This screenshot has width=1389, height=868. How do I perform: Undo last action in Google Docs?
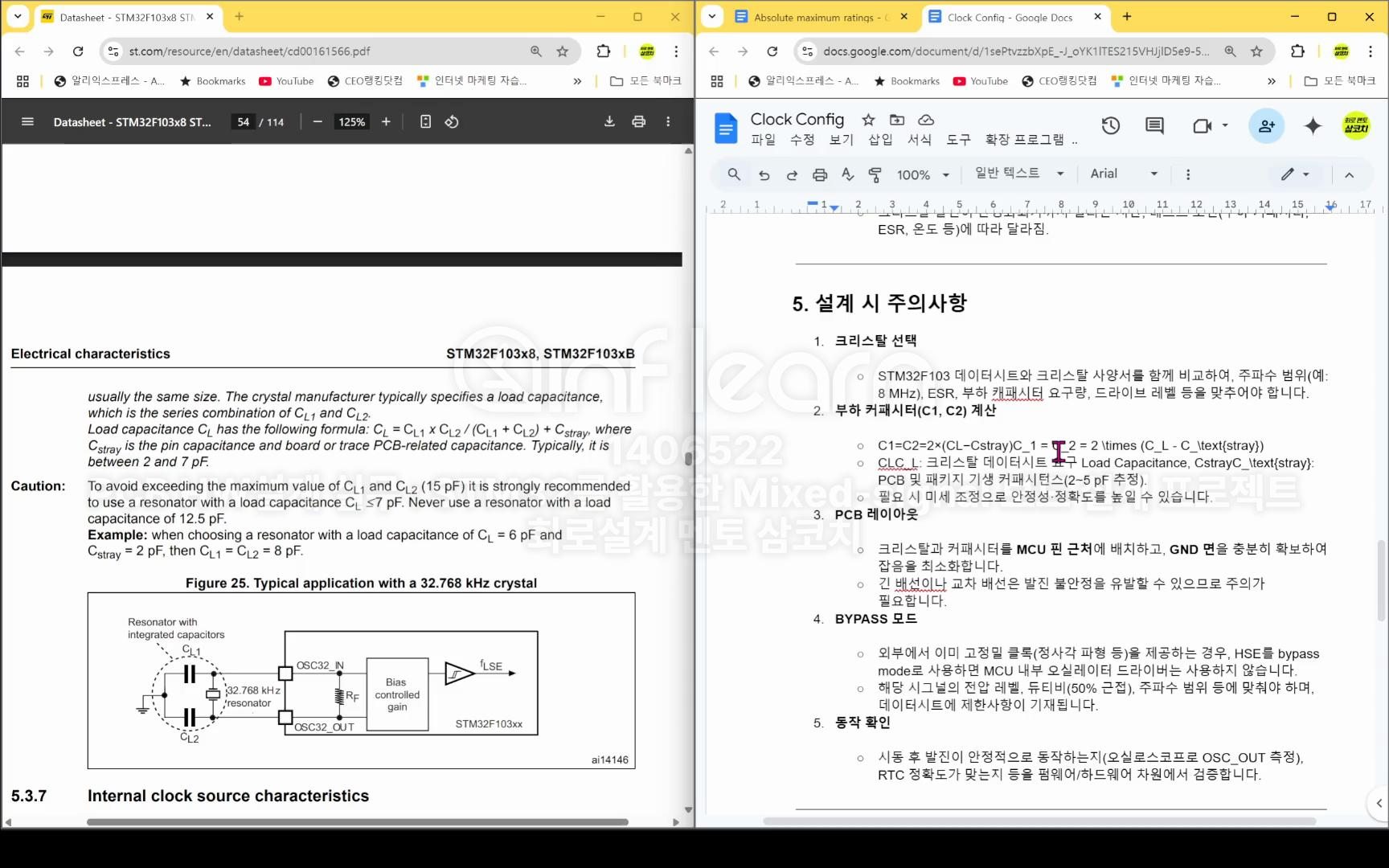click(x=764, y=174)
